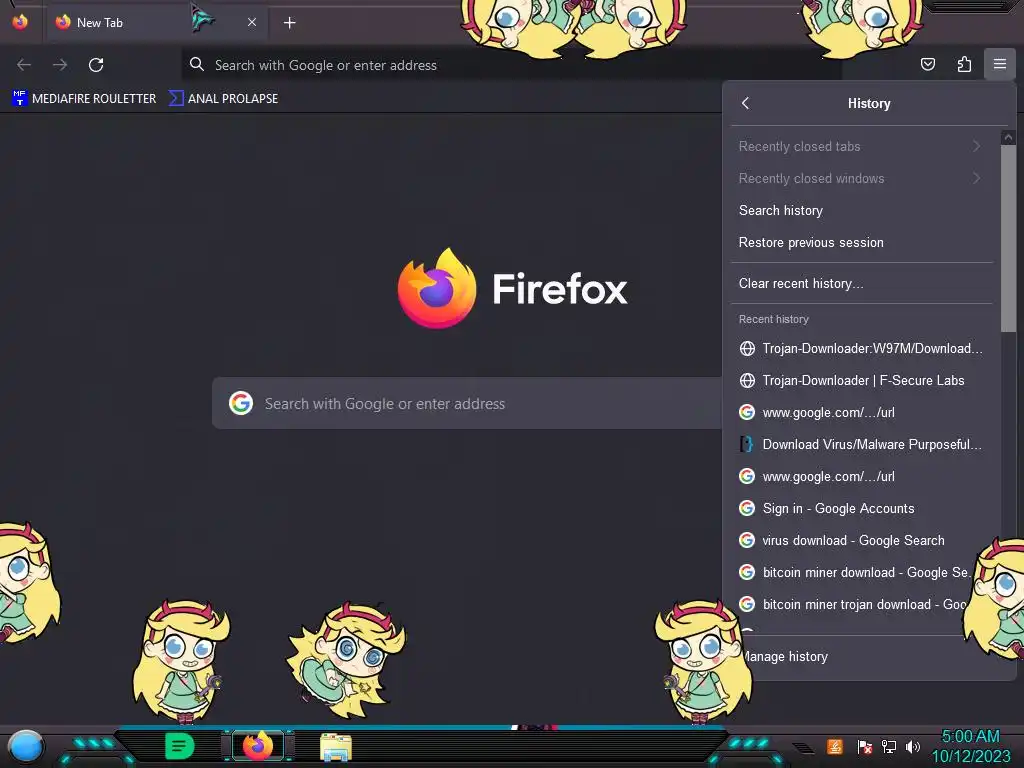Open Download Virus/Malware Purposeful… history entry
The height and width of the screenshot is (768, 1024).
coord(861,444)
